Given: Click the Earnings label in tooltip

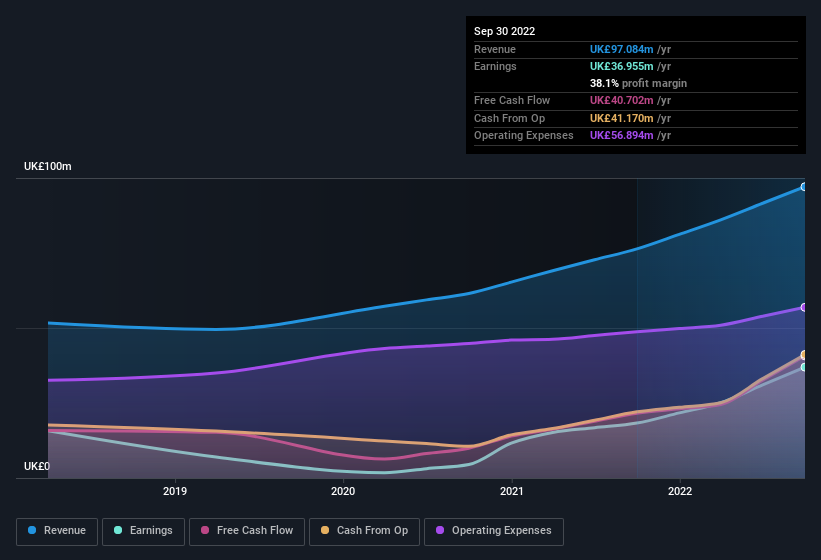Looking at the screenshot, I should coord(495,66).
